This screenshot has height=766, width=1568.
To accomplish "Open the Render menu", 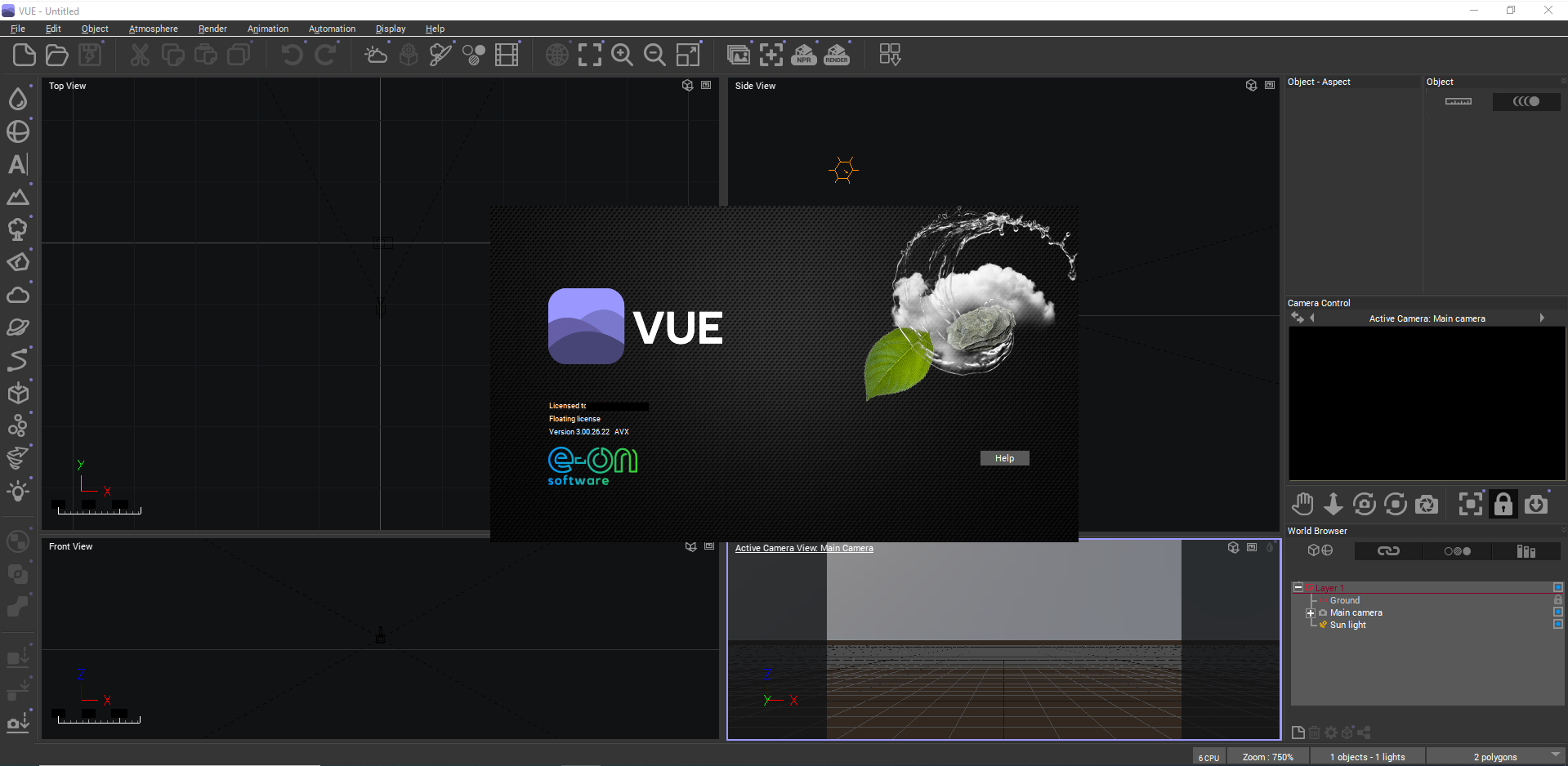I will (212, 29).
